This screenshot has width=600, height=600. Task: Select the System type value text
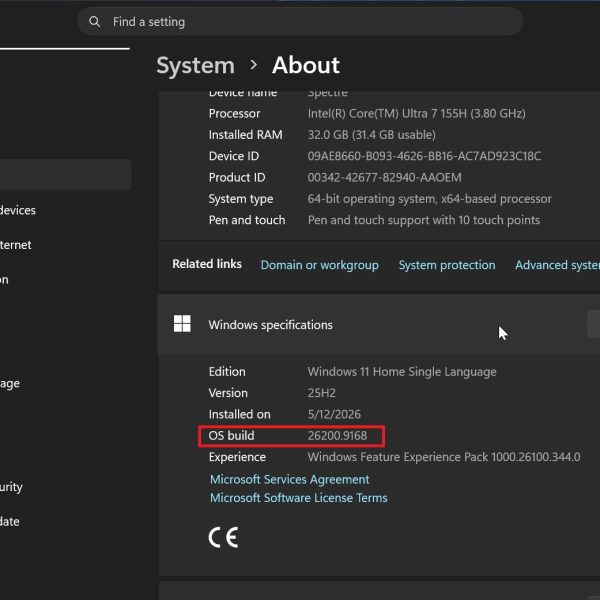tap(429, 199)
